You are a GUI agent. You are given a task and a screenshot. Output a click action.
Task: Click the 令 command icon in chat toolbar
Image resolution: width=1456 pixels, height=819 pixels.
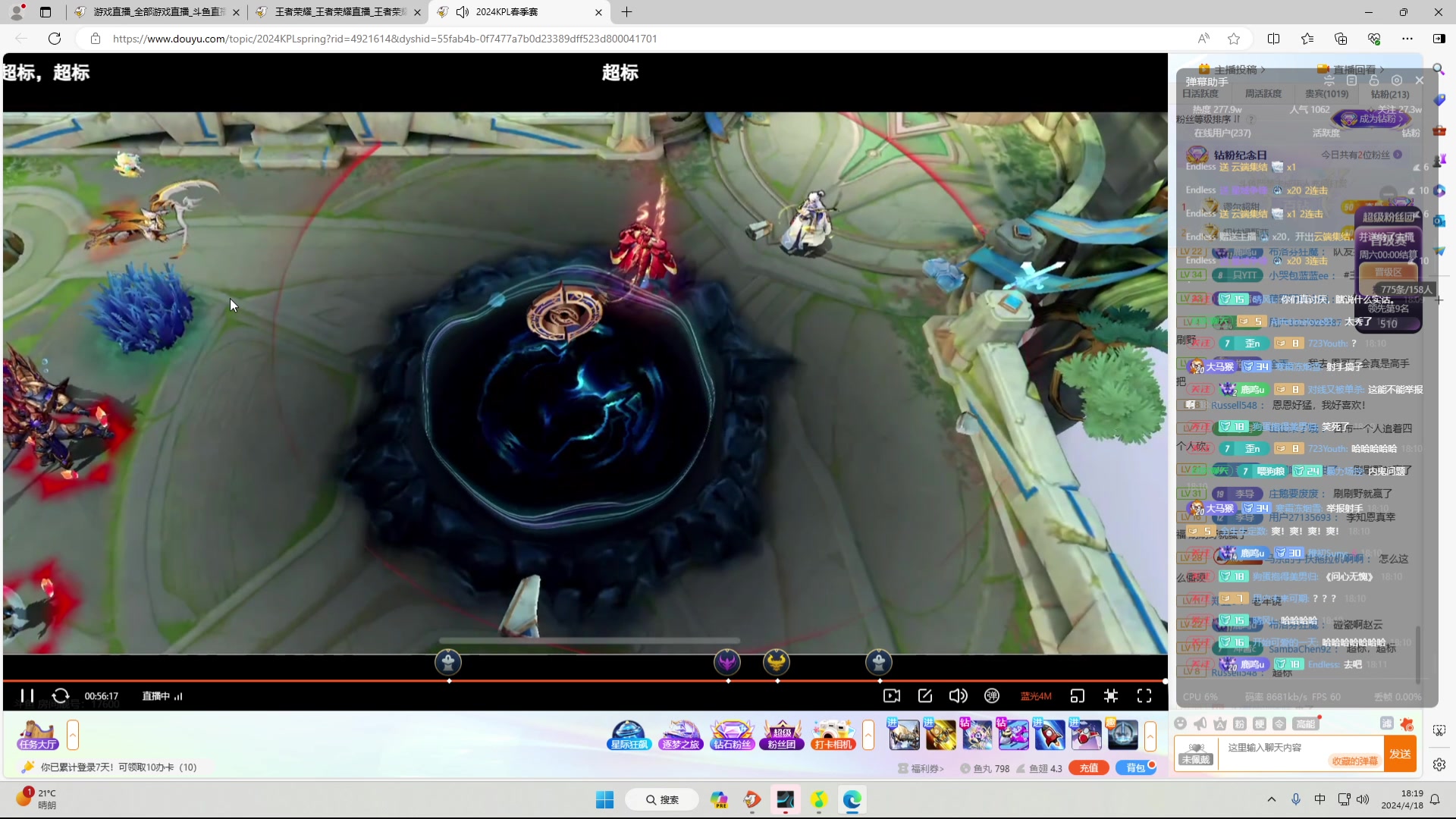1279,723
